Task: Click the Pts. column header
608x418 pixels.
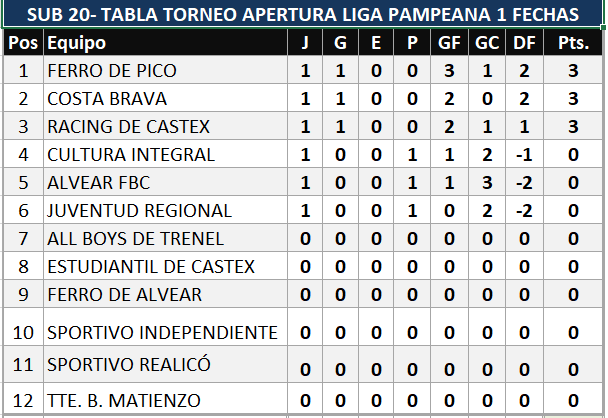Action: coord(573,43)
